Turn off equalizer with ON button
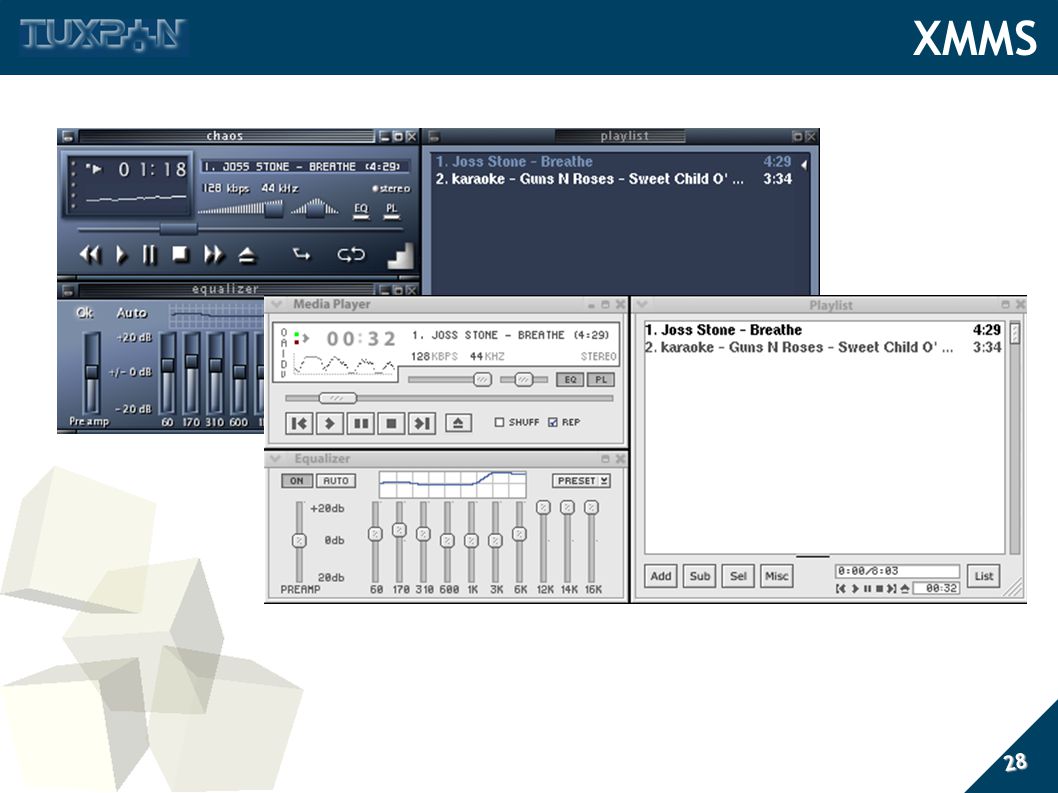This screenshot has width=1058, height=793. pyautogui.click(x=297, y=481)
